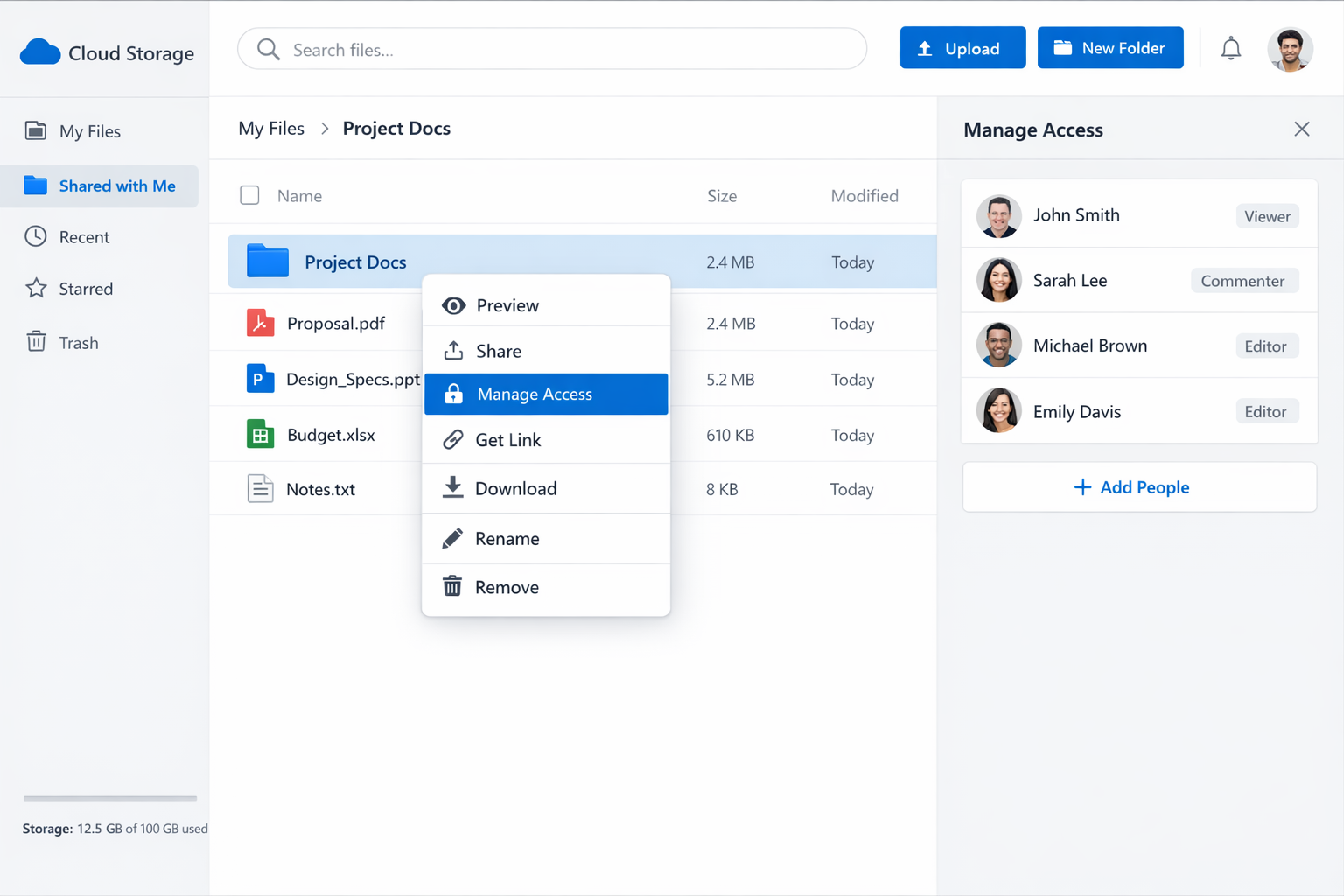Click the storage usage progress bar
The width and height of the screenshot is (1344, 896).
point(110,798)
